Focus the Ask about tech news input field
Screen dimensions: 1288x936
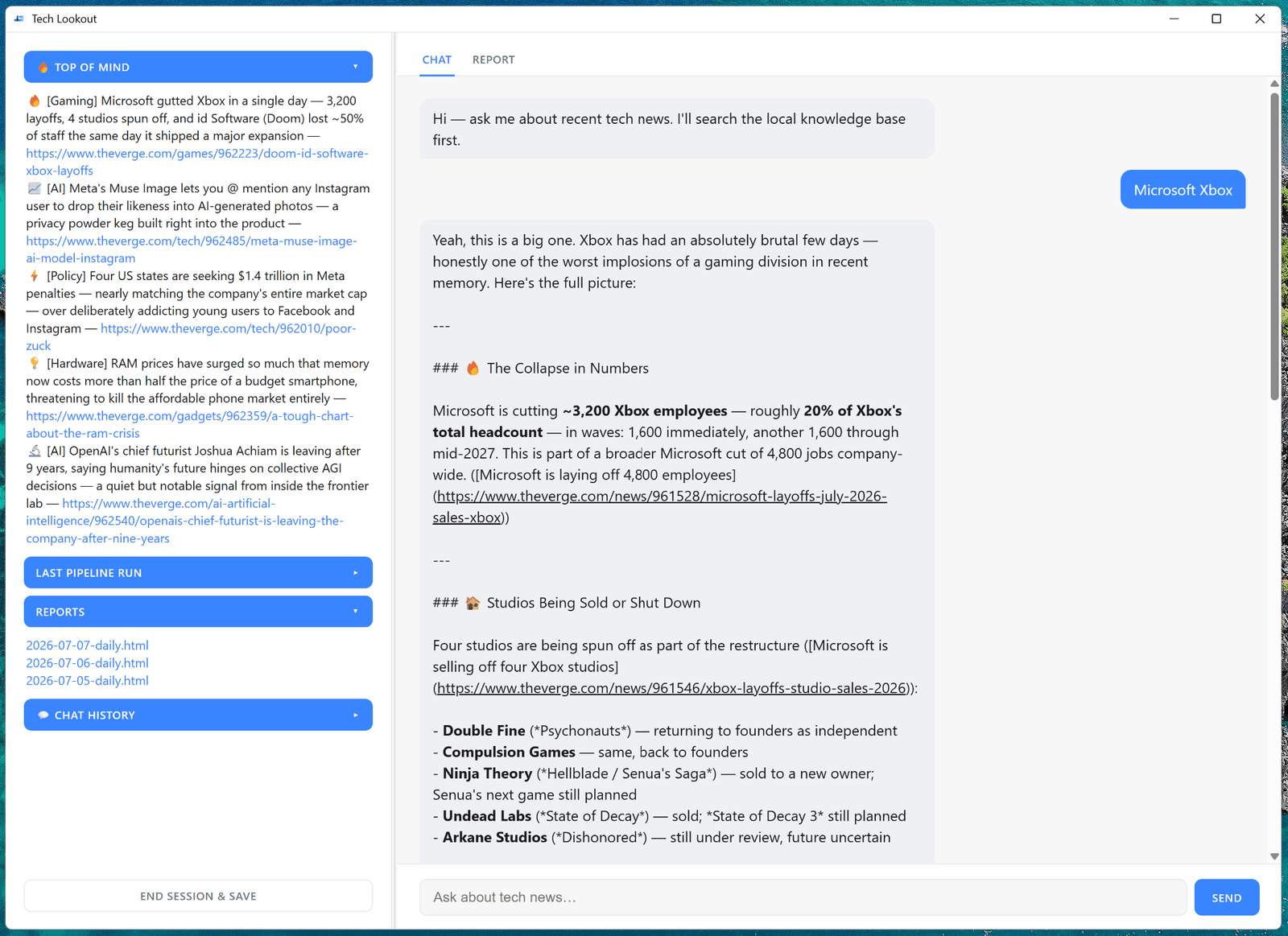point(803,897)
